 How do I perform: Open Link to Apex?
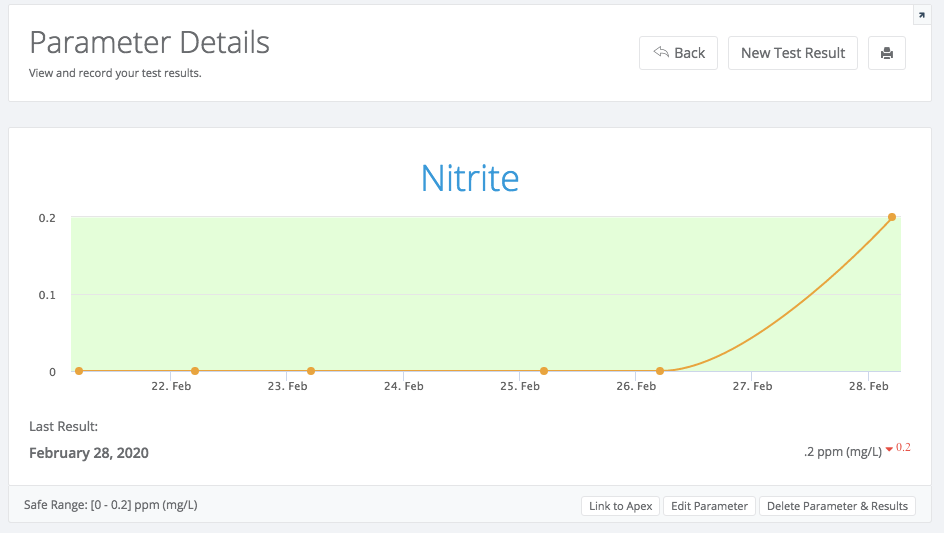[620, 506]
